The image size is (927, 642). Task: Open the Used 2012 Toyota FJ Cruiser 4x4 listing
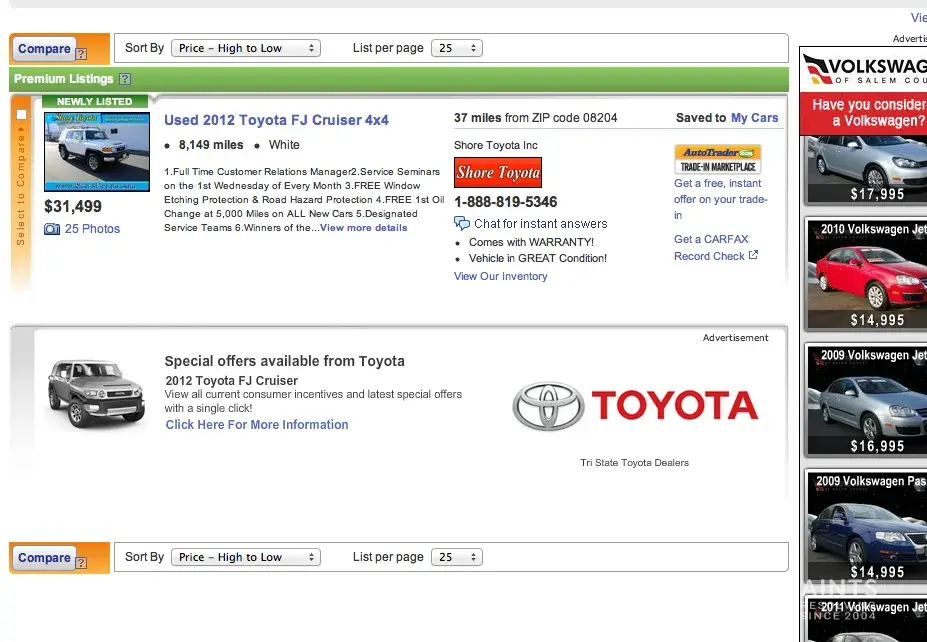[276, 120]
